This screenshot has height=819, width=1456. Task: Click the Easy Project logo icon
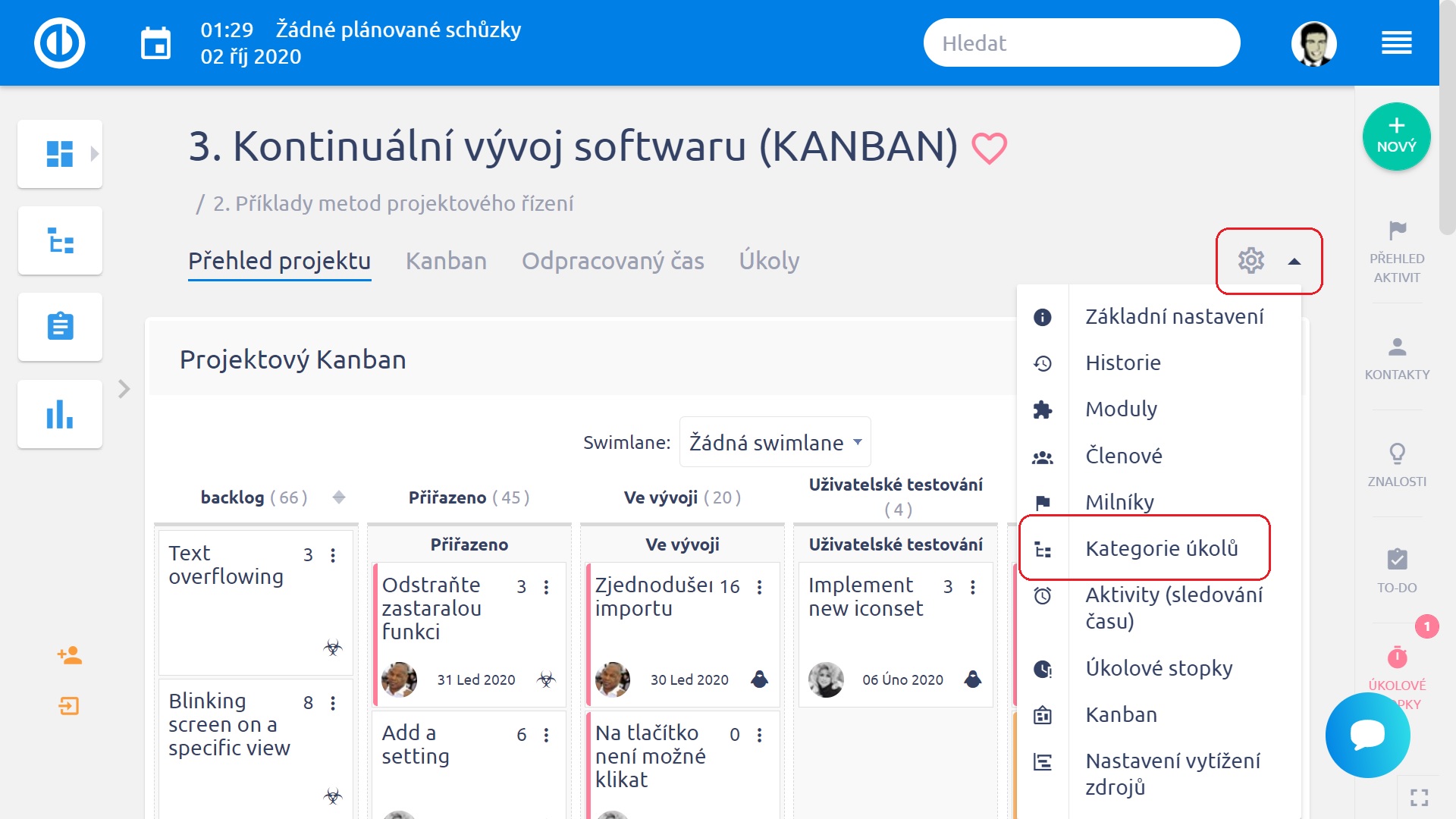point(59,42)
